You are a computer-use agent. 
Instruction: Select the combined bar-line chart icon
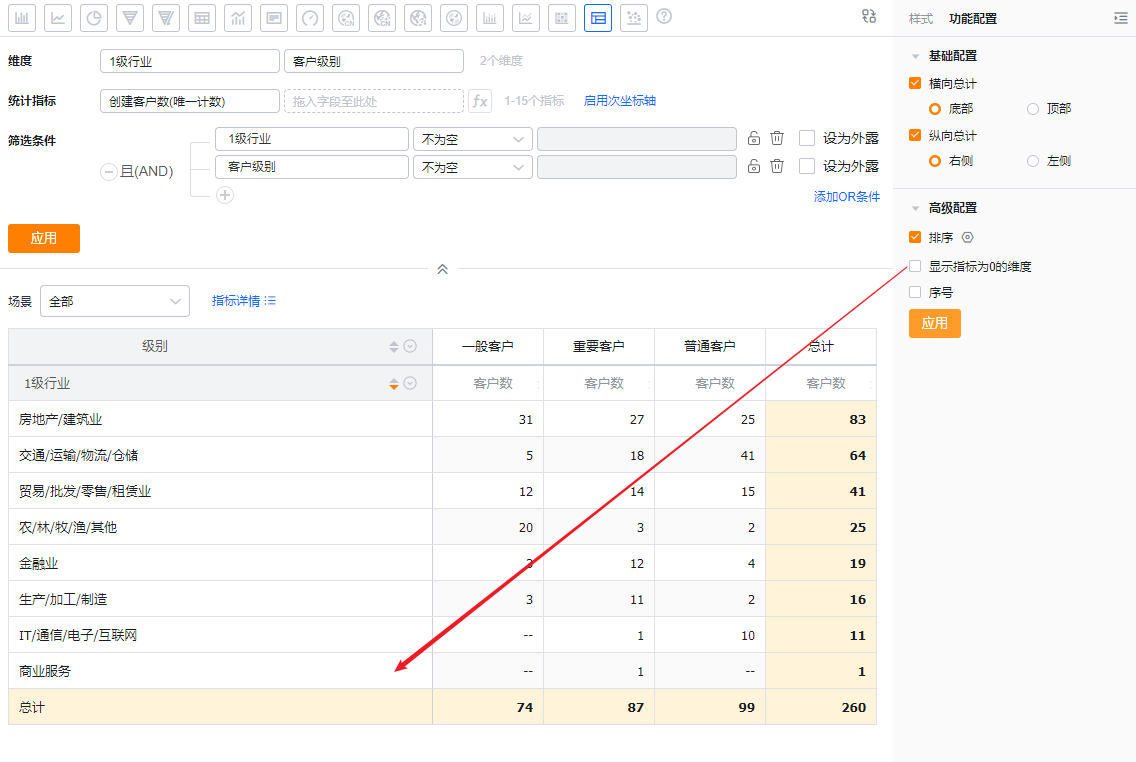pos(238,18)
